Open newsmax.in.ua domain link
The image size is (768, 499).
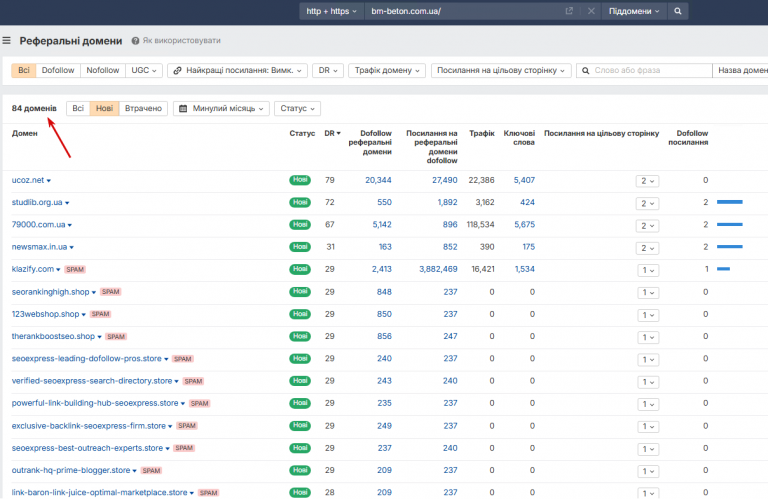pyautogui.click(x=40, y=247)
